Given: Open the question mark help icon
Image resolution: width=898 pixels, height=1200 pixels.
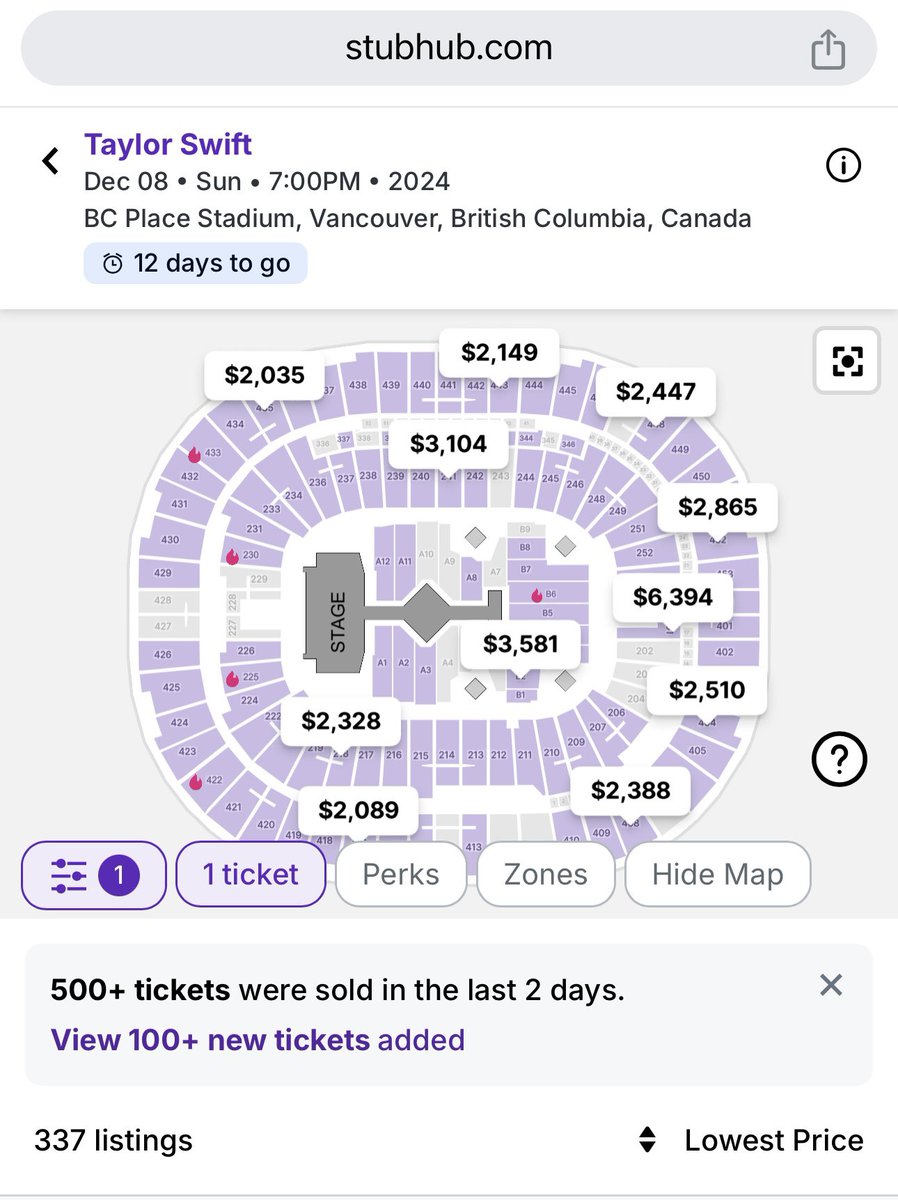Looking at the screenshot, I should pos(838,763).
